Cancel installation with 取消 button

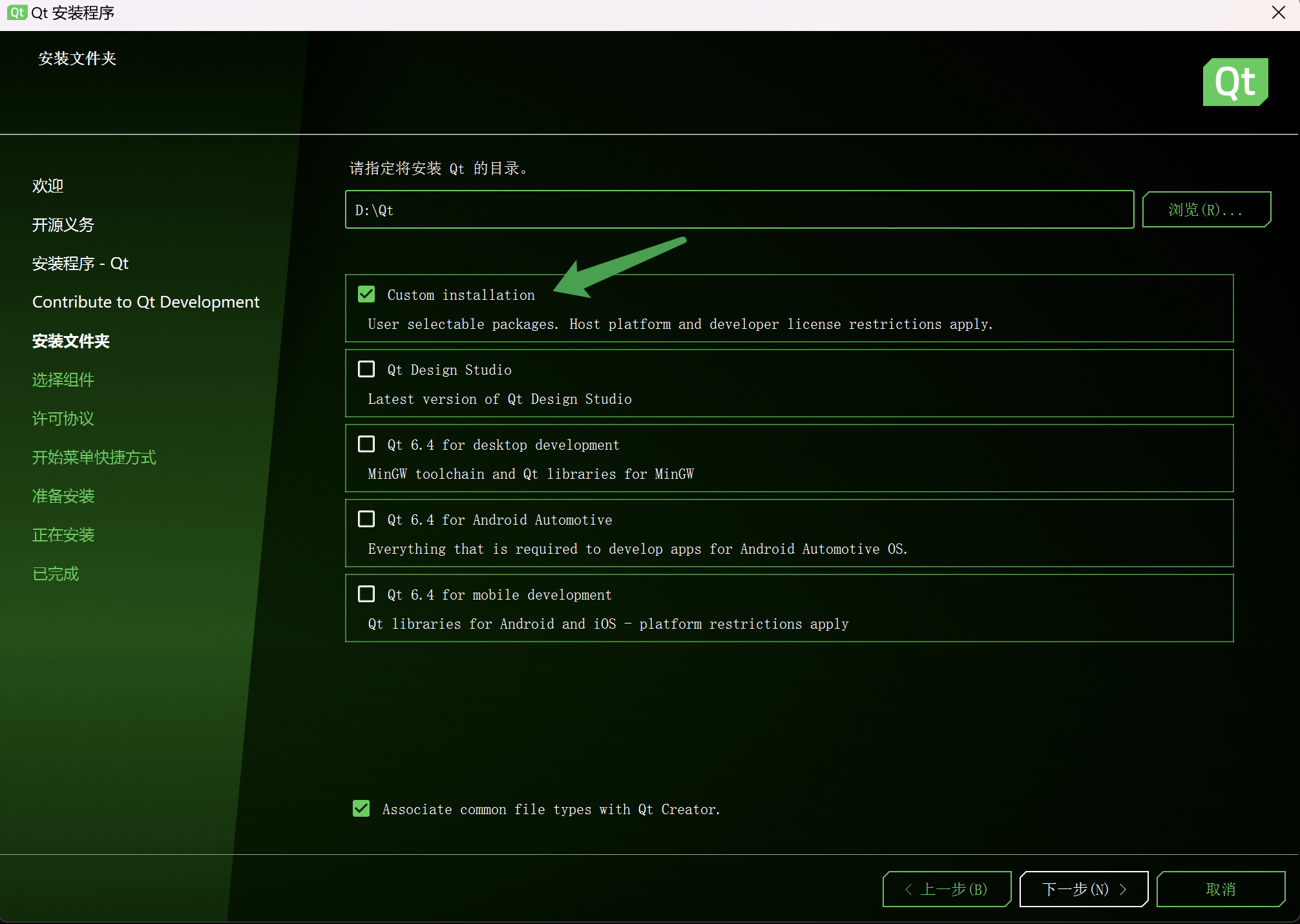coord(1221,889)
